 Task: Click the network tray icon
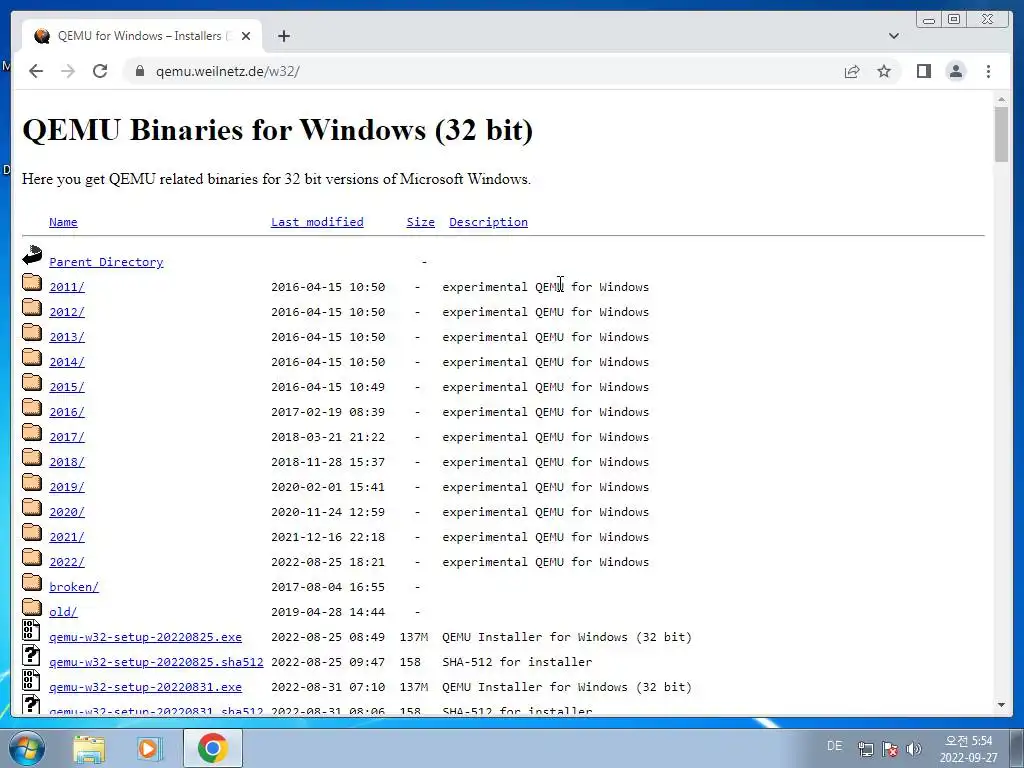pos(866,749)
